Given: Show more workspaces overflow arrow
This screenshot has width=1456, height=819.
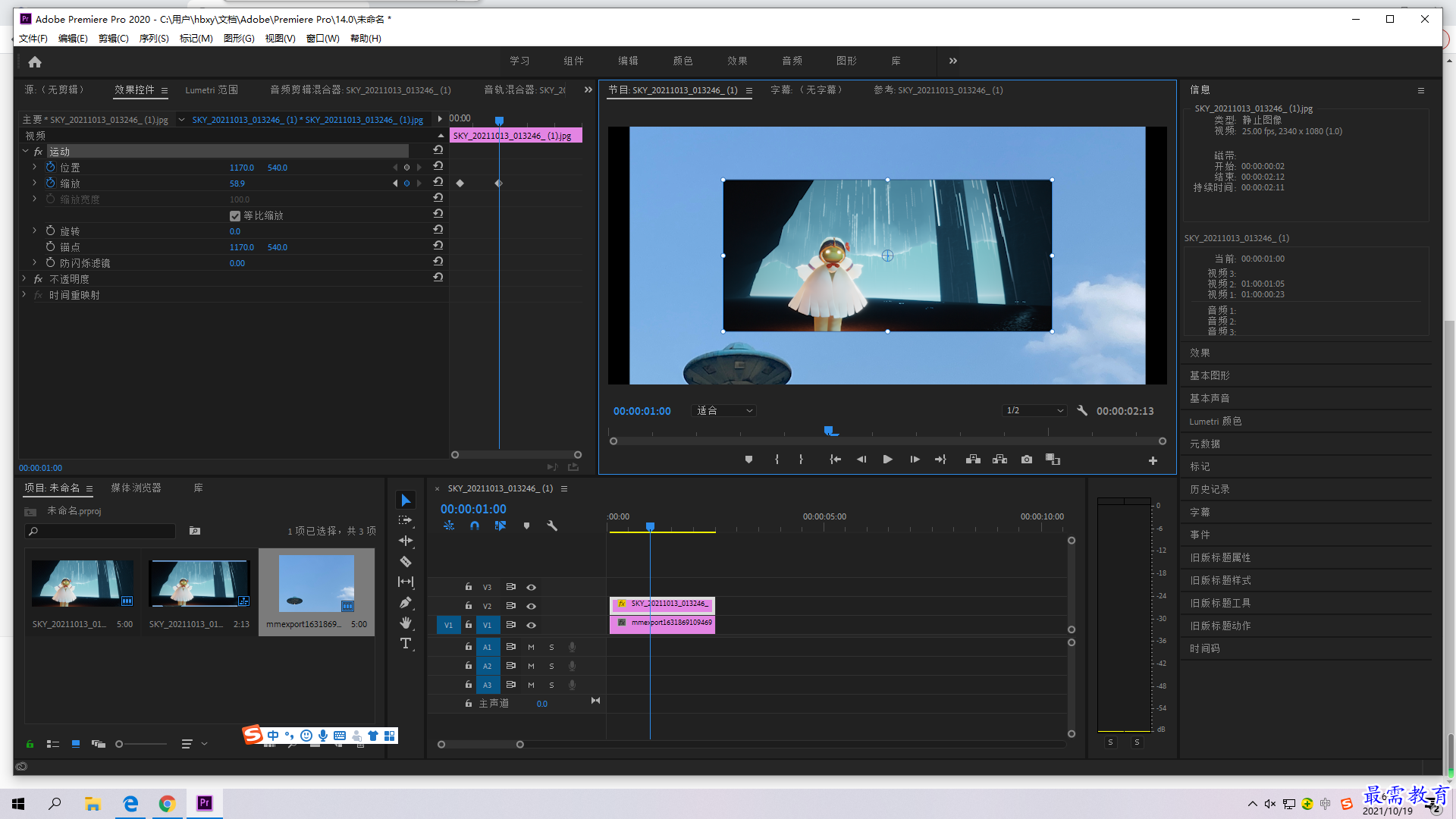Looking at the screenshot, I should tap(952, 61).
